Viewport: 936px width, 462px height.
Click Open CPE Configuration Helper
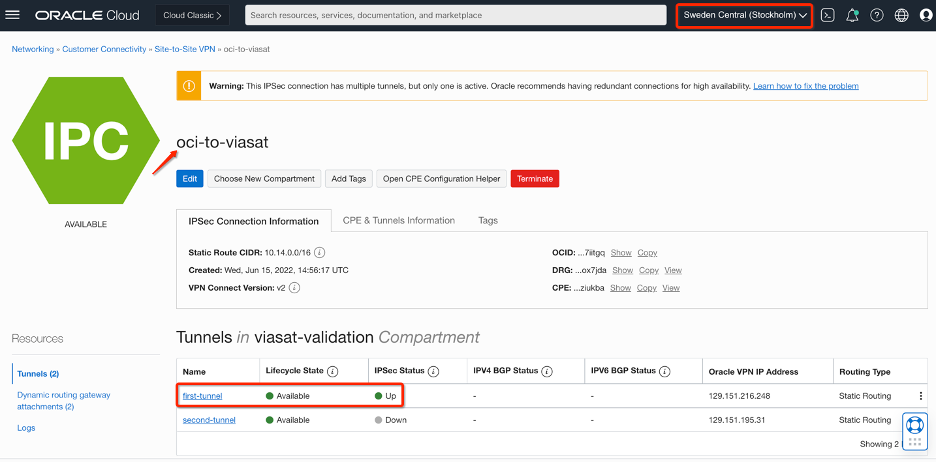pyautogui.click(x=442, y=178)
